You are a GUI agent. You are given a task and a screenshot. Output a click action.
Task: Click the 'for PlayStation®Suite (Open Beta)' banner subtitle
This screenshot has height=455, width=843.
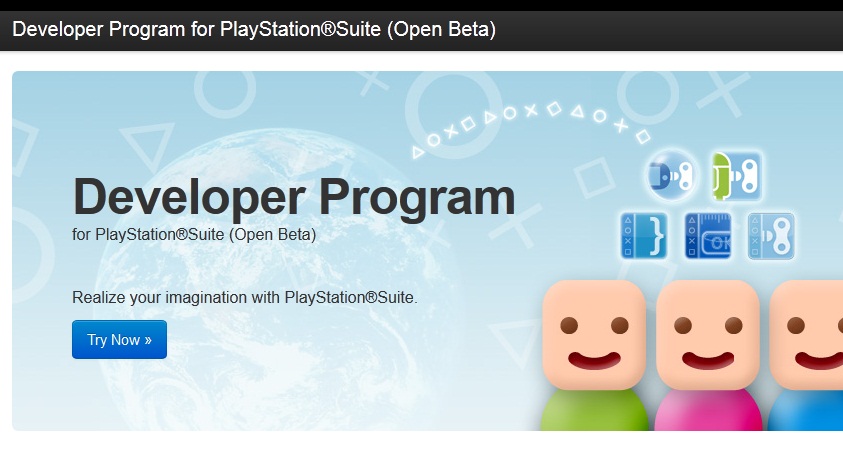(194, 234)
